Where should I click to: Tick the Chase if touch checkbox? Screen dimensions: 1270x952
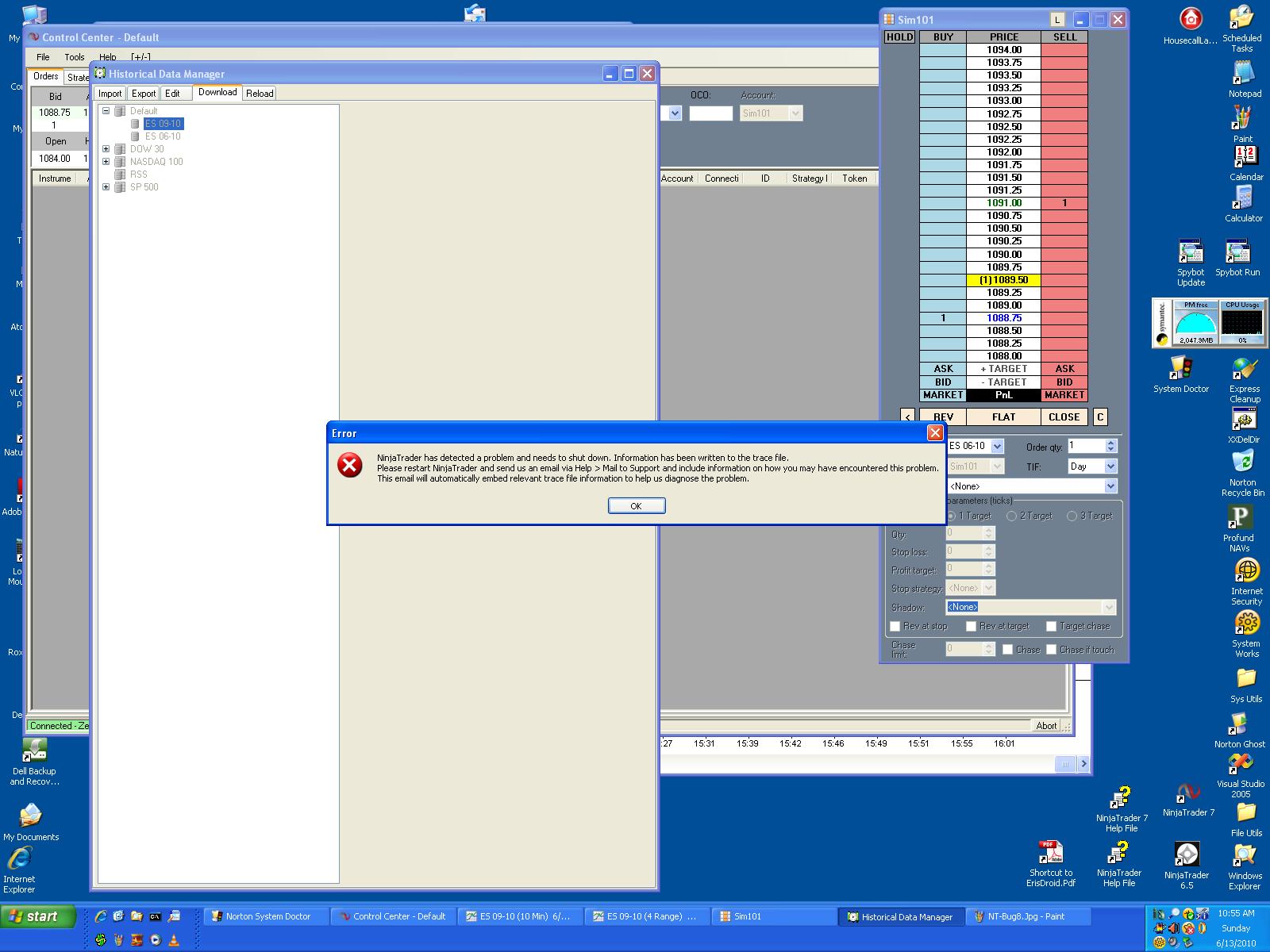1051,649
